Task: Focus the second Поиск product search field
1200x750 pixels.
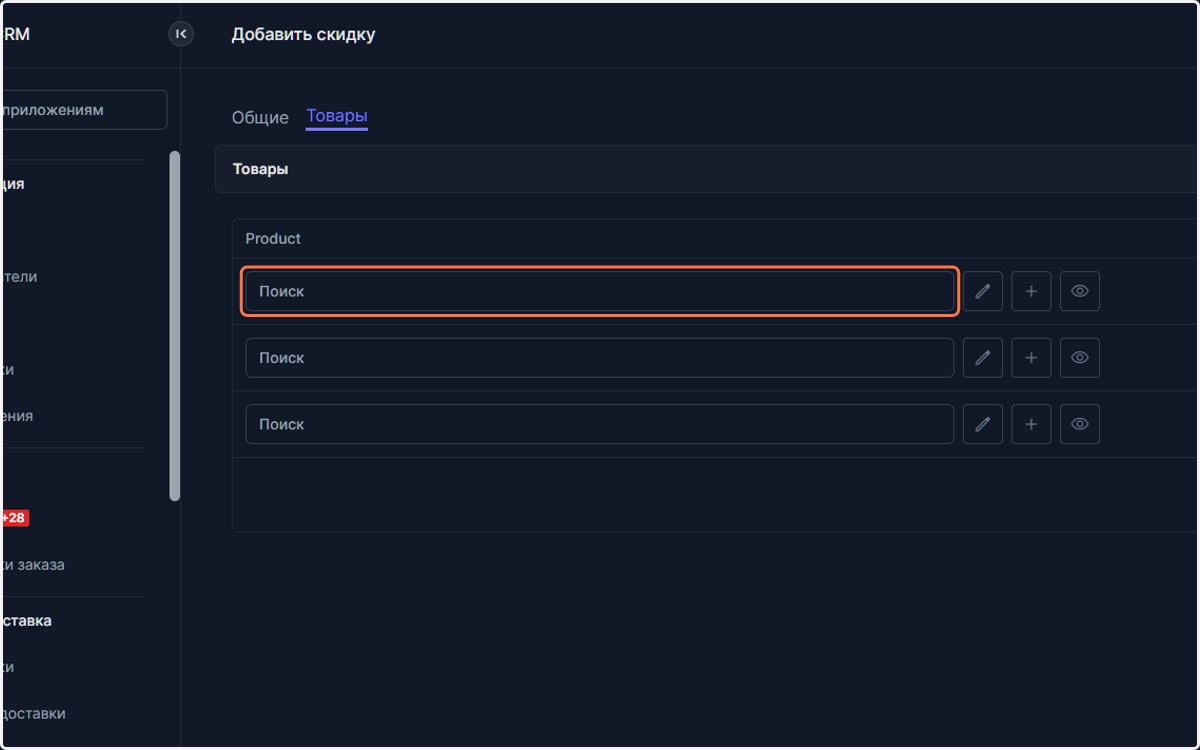Action: 600,357
